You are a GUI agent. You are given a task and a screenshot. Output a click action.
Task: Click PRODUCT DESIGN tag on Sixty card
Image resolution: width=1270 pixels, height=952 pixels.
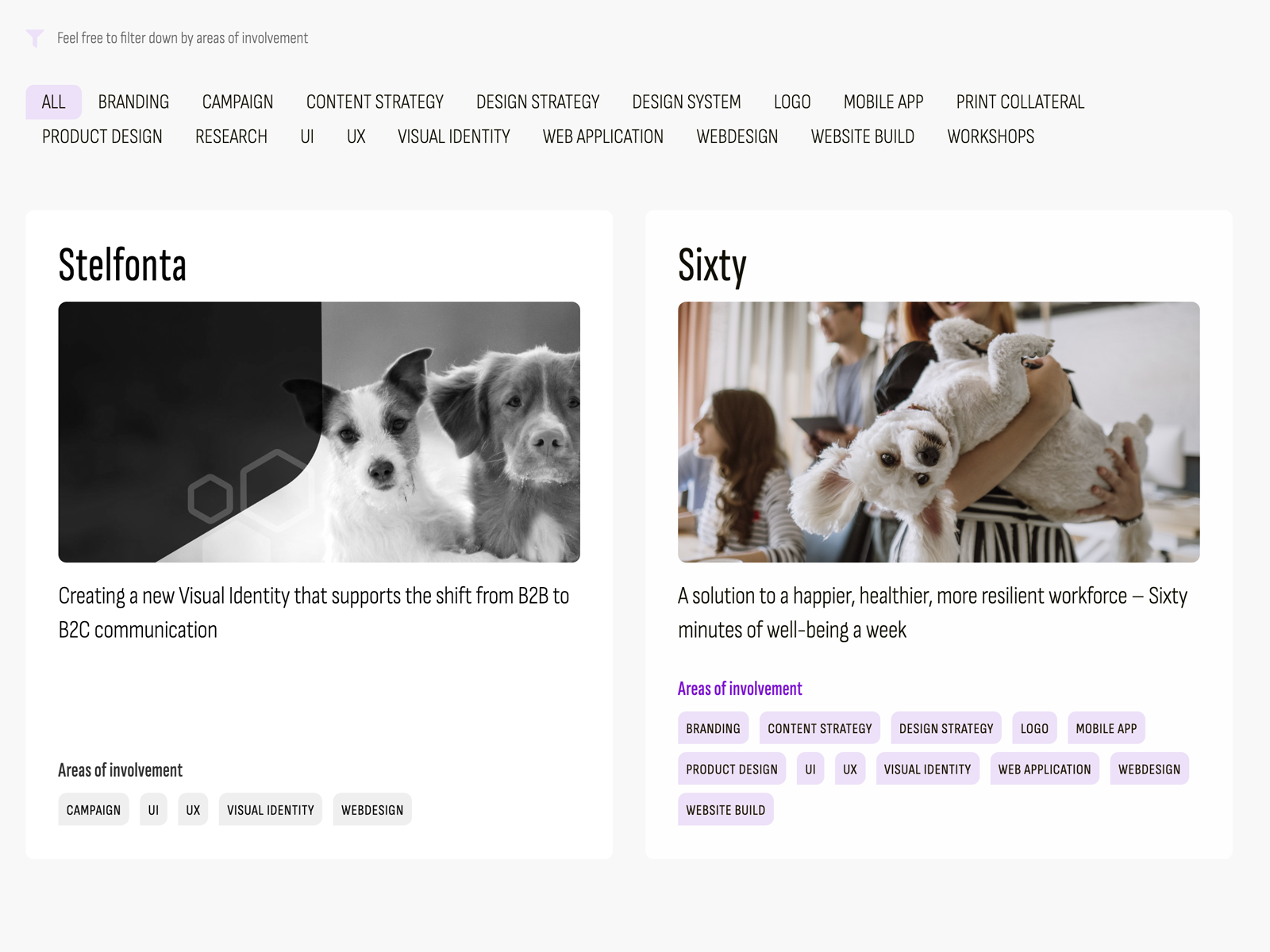point(732,769)
